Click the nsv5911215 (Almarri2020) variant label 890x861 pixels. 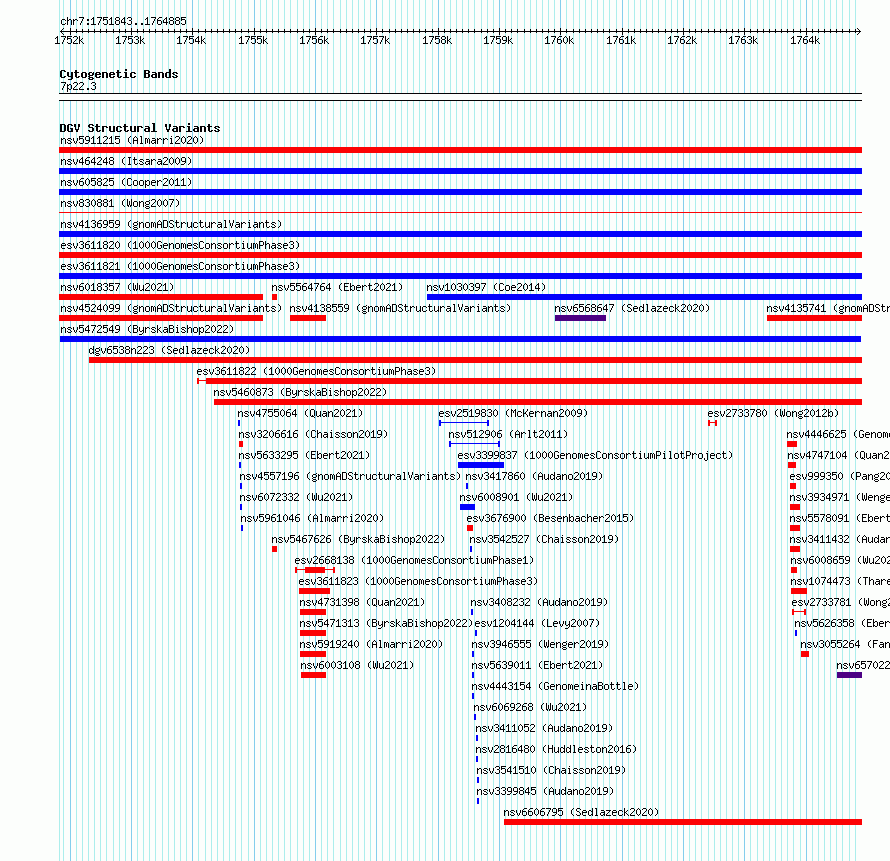[132, 140]
